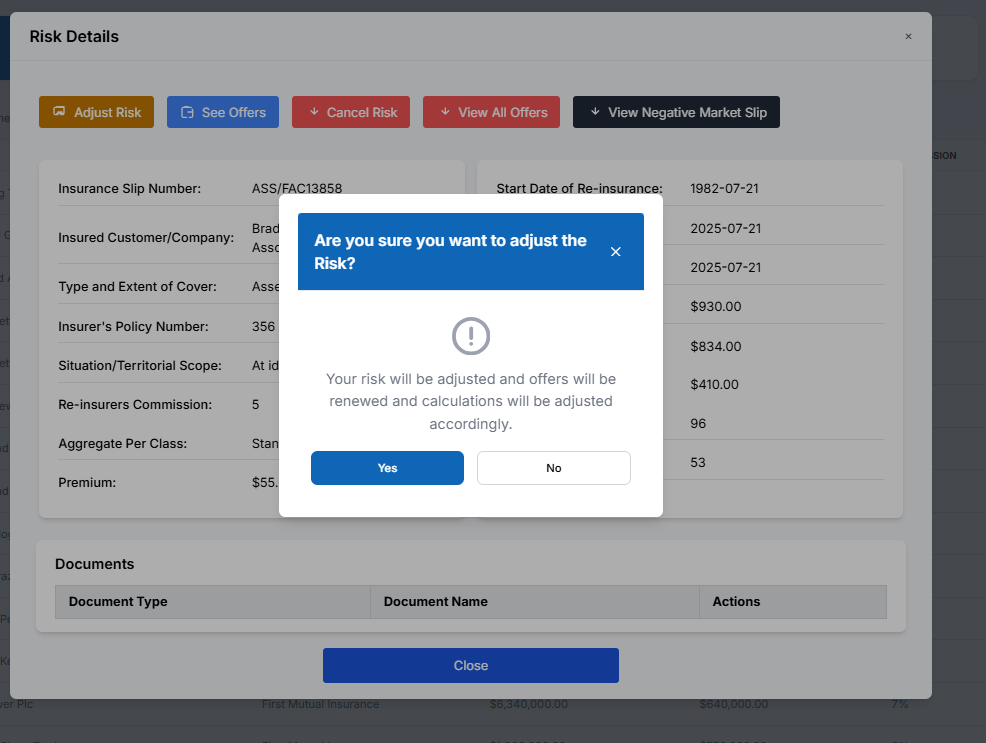Select the Actions column header
The width and height of the screenshot is (986, 743).
click(736, 602)
